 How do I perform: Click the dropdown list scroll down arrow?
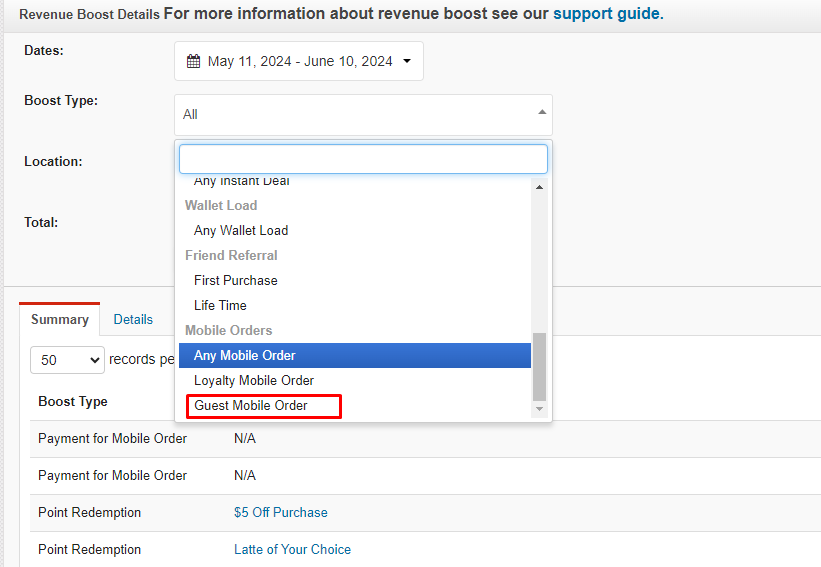[x=539, y=409]
